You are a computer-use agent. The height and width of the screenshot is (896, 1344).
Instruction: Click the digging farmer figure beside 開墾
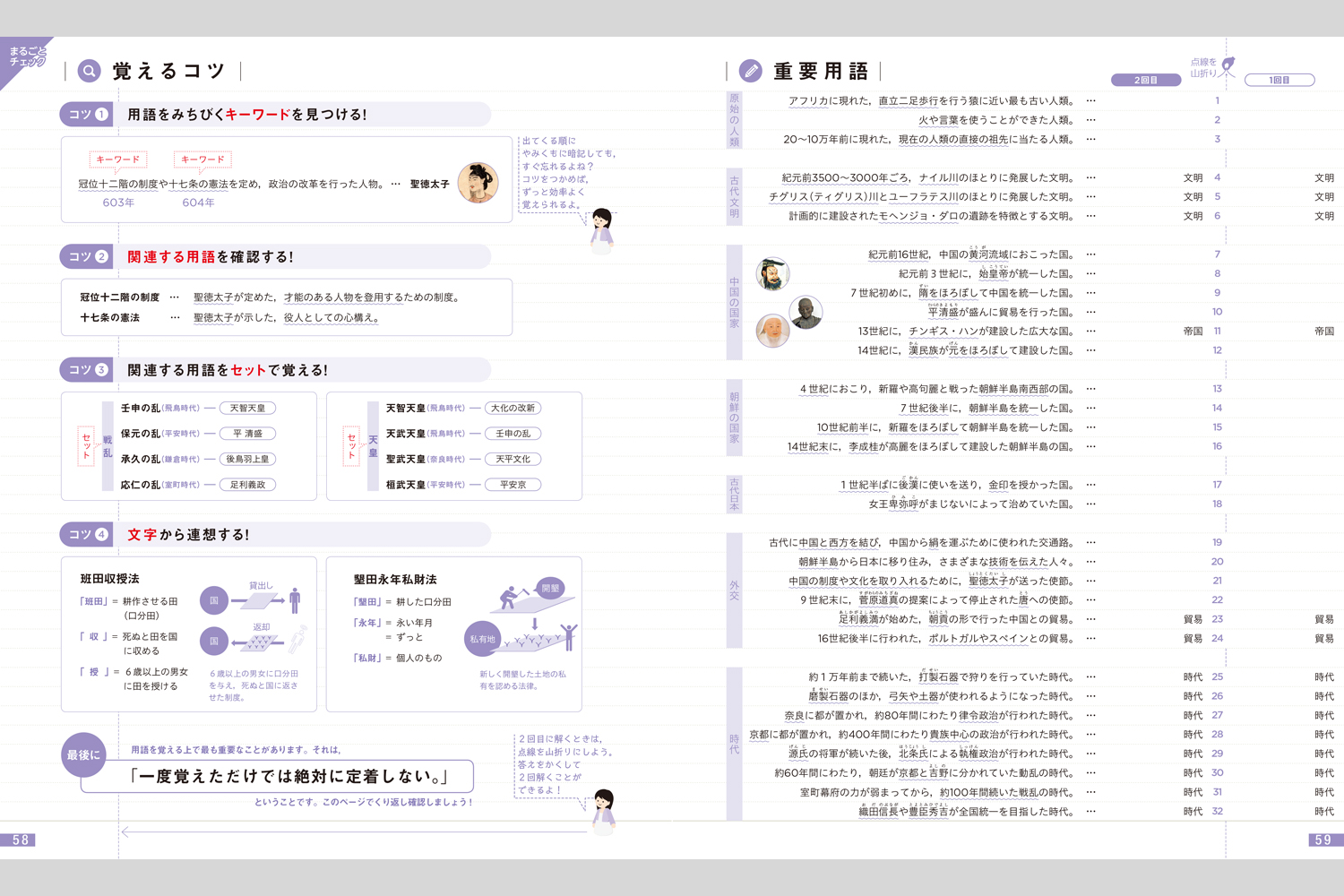[513, 598]
